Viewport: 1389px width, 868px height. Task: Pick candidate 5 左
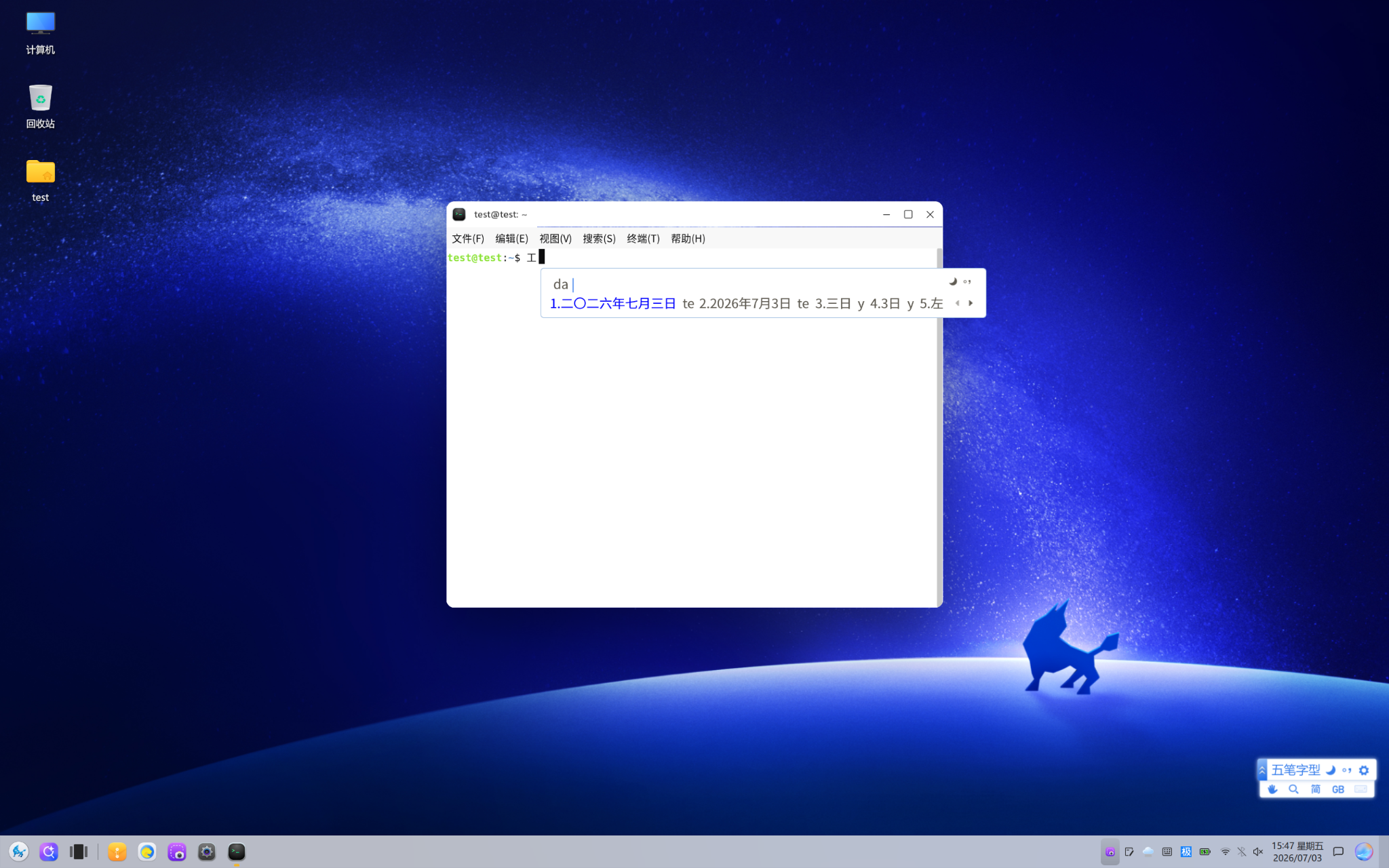tap(931, 304)
